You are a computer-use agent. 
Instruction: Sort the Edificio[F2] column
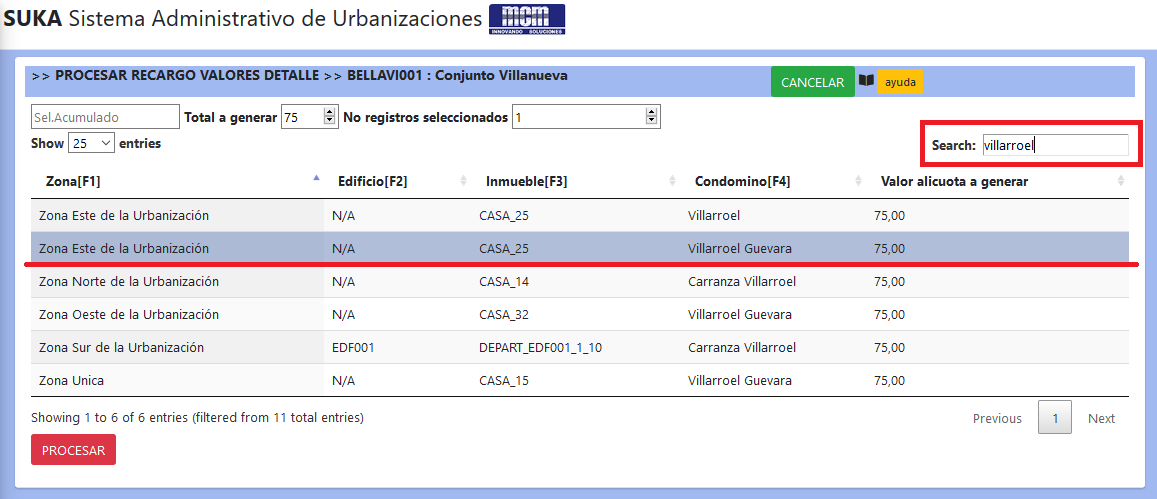point(464,181)
